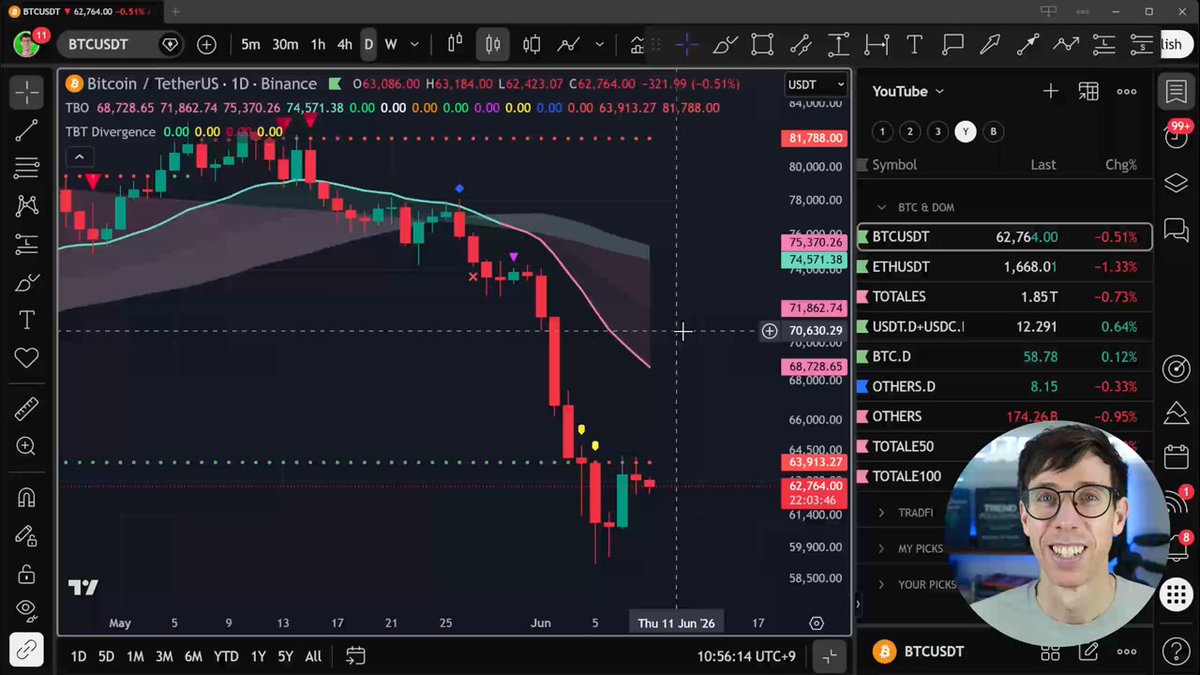The height and width of the screenshot is (675, 1200).
Task: Open chart settings gear on time axis
Action: 816,623
